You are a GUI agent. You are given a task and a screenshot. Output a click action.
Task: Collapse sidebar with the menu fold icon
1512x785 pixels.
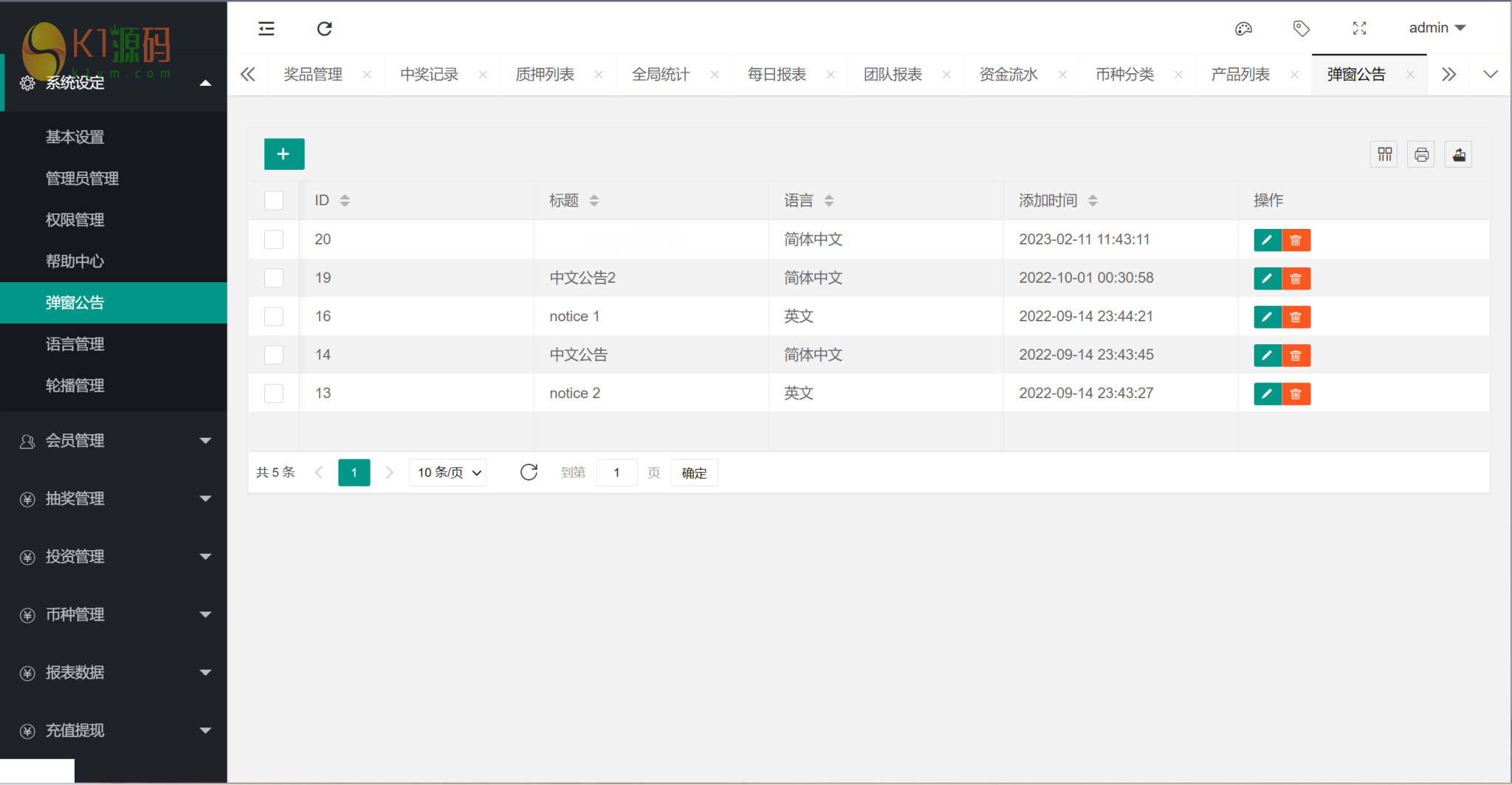[x=266, y=29]
